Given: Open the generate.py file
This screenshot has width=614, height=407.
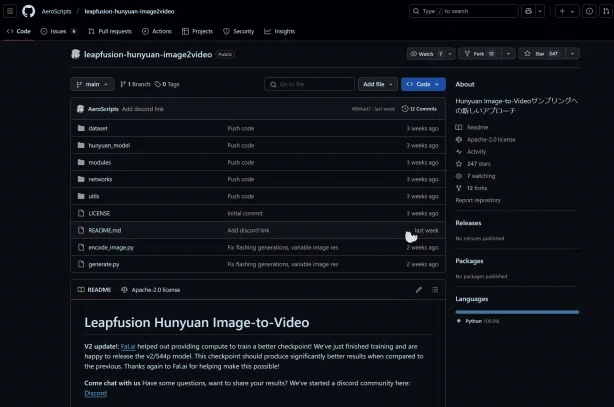Looking at the screenshot, I should tap(103, 264).
